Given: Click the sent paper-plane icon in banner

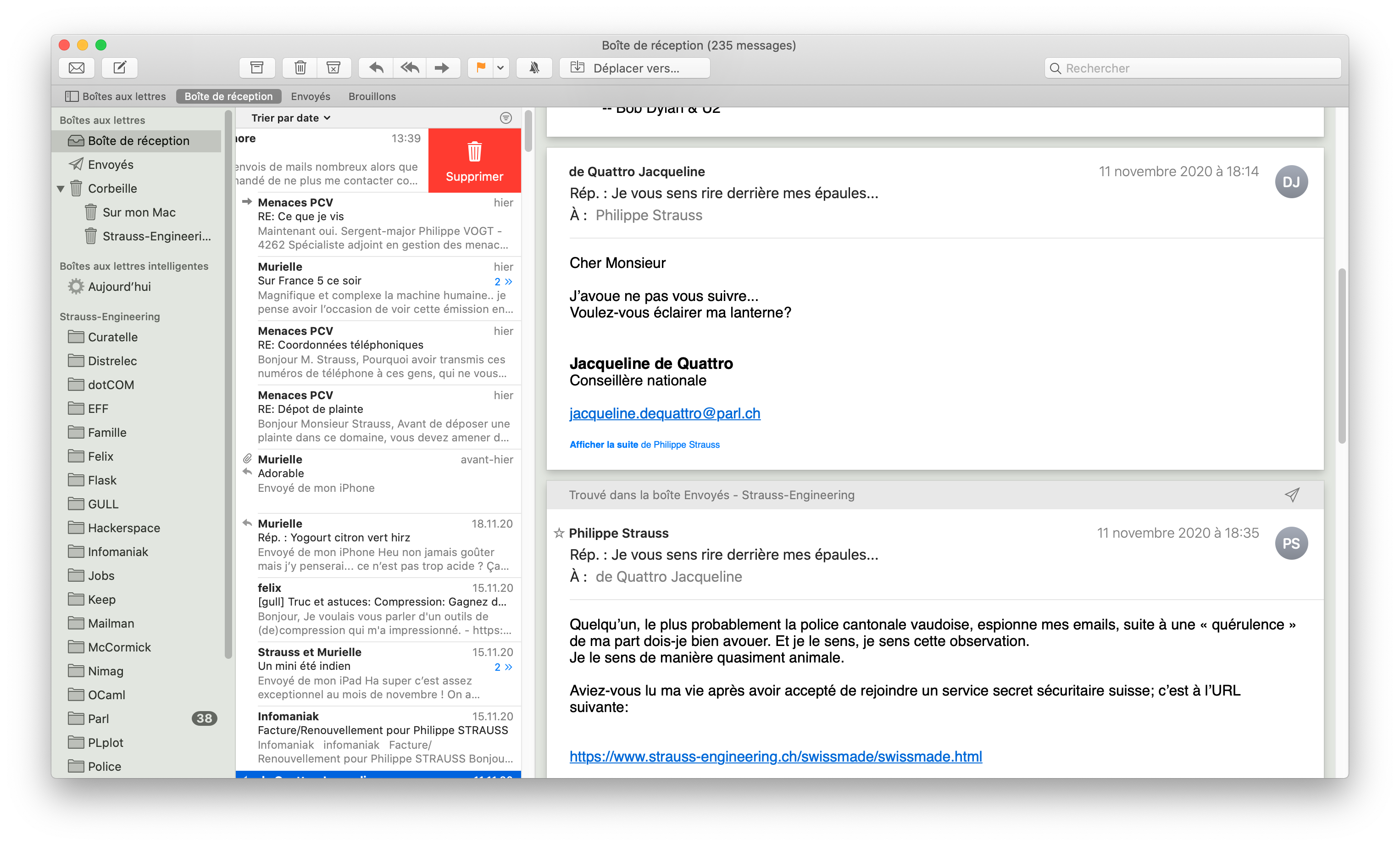Looking at the screenshot, I should (1291, 495).
